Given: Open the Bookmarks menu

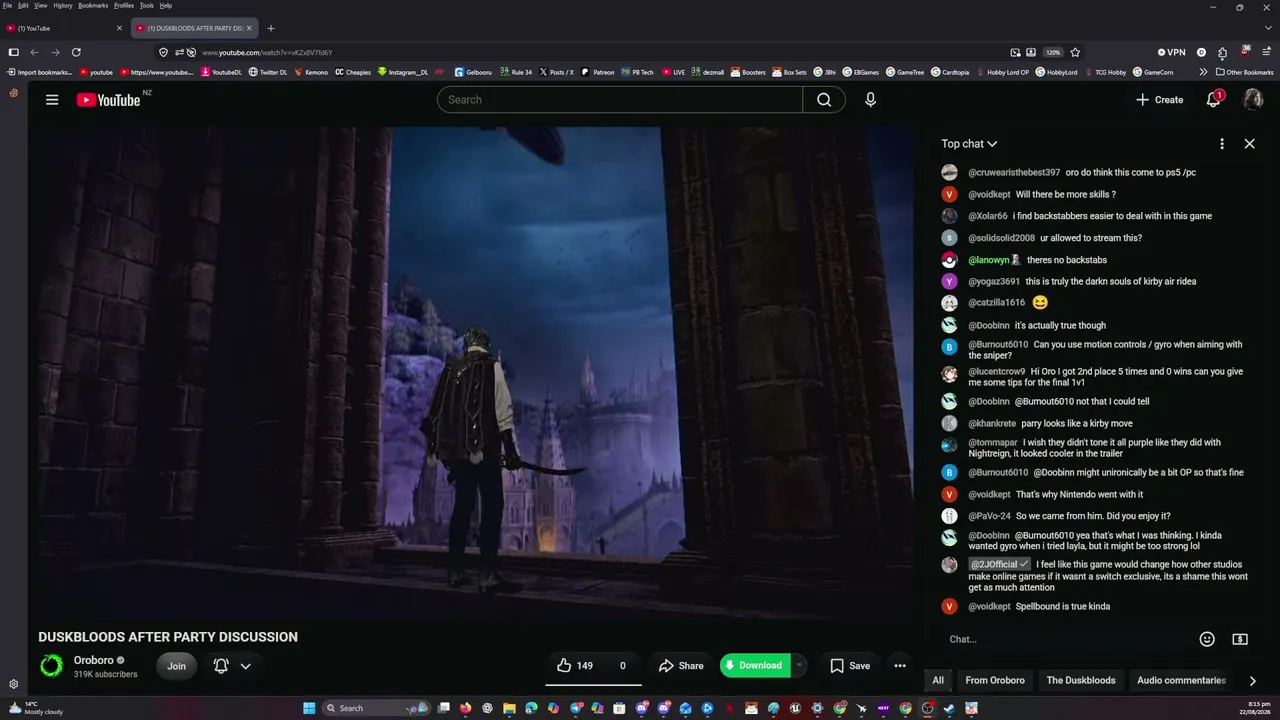Looking at the screenshot, I should (93, 5).
